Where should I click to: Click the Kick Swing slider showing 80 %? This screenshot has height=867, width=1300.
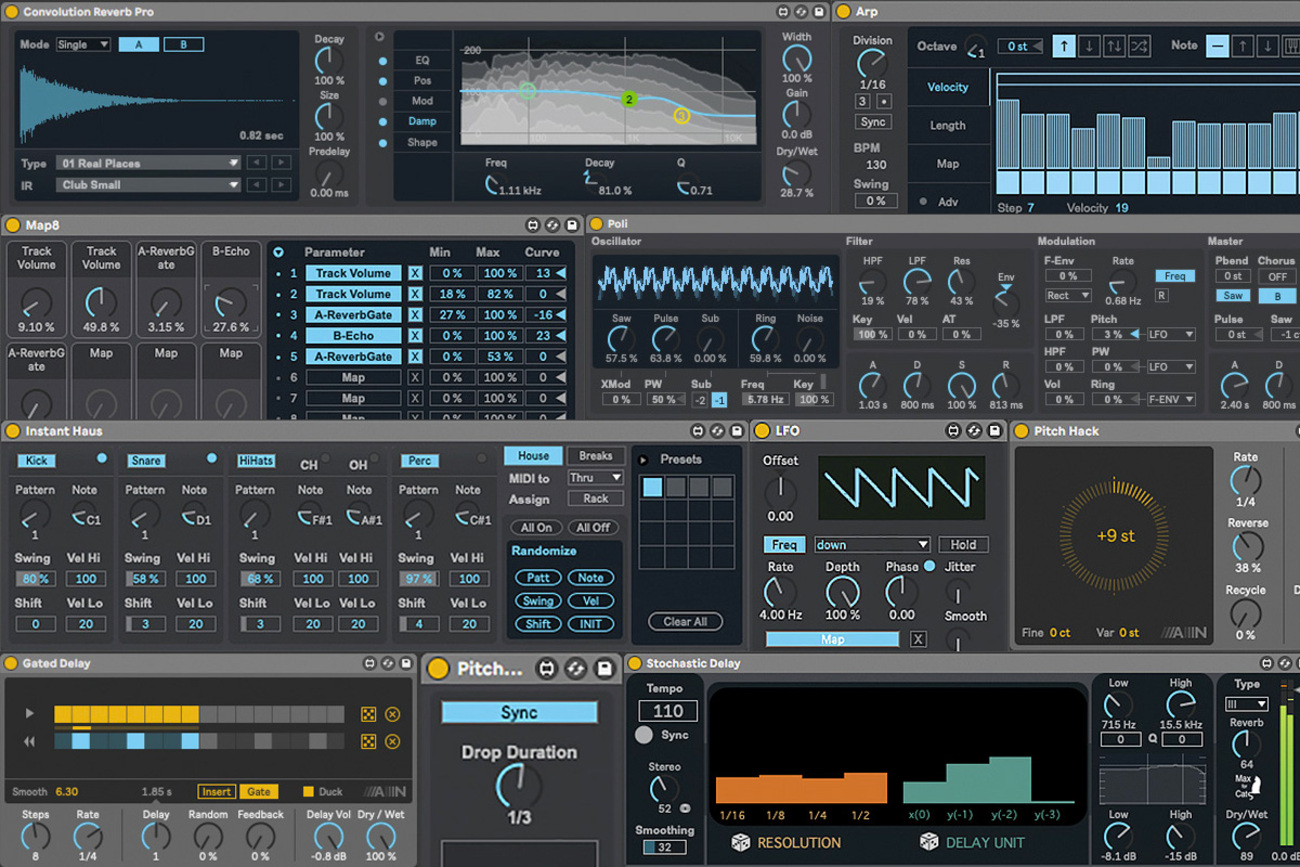tap(36, 579)
